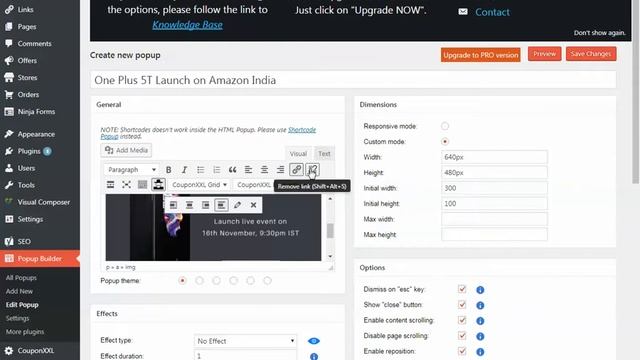The image size is (640, 360).
Task: Select last Popup theme radio button
Action: pos(267,280)
